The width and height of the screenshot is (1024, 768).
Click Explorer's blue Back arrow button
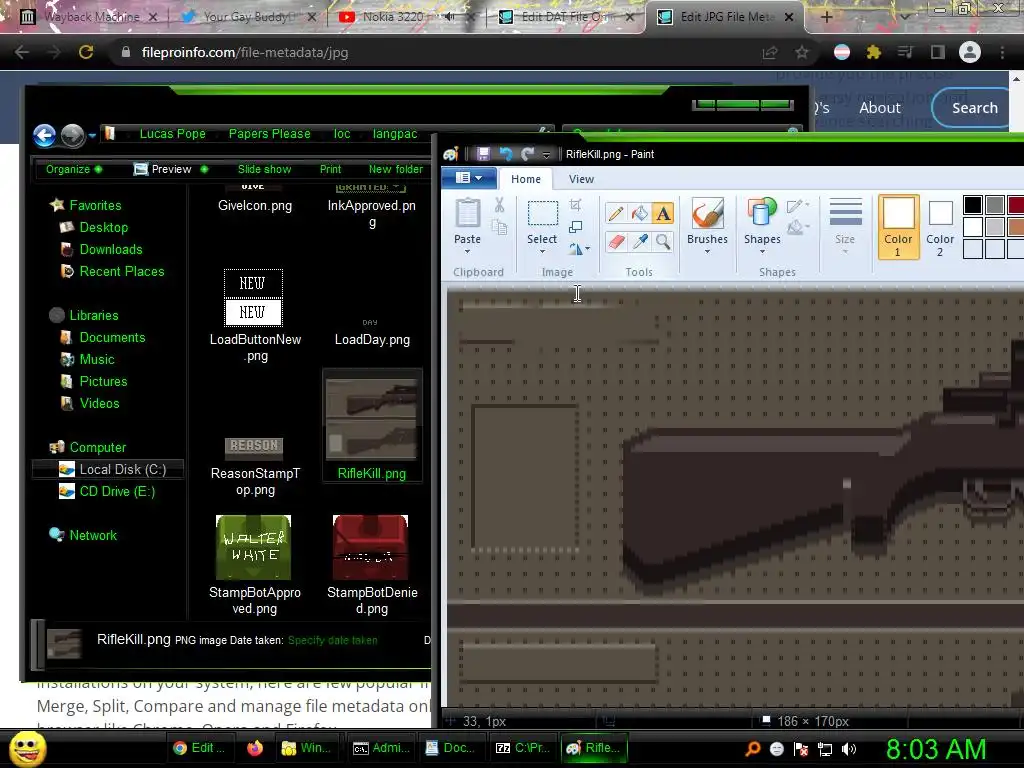(x=44, y=136)
